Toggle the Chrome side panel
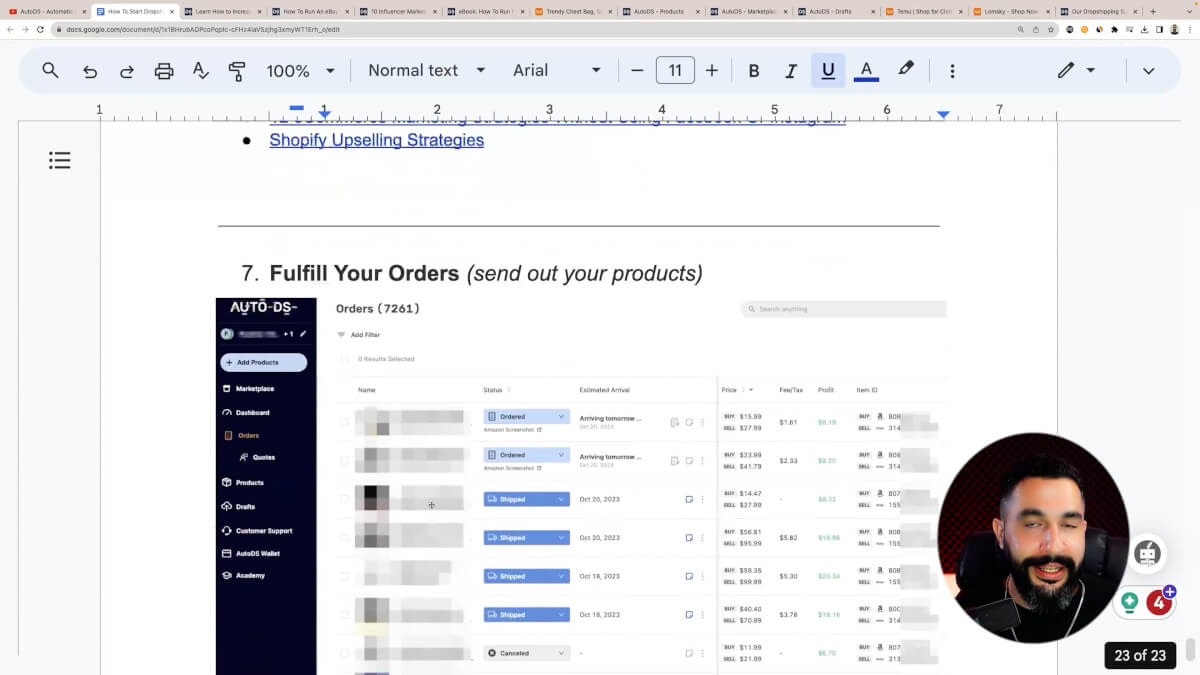1200x675 pixels. (x=1159, y=30)
